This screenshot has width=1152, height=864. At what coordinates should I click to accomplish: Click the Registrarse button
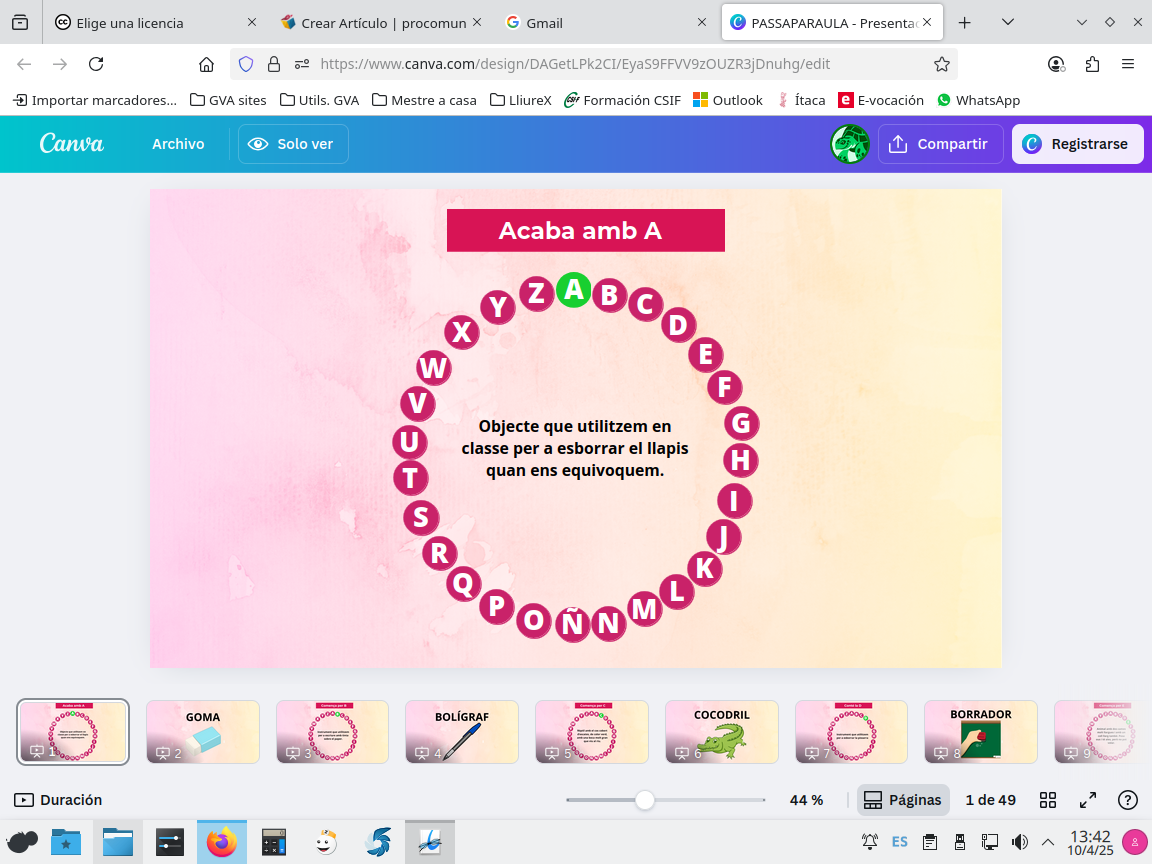[x=1076, y=144]
